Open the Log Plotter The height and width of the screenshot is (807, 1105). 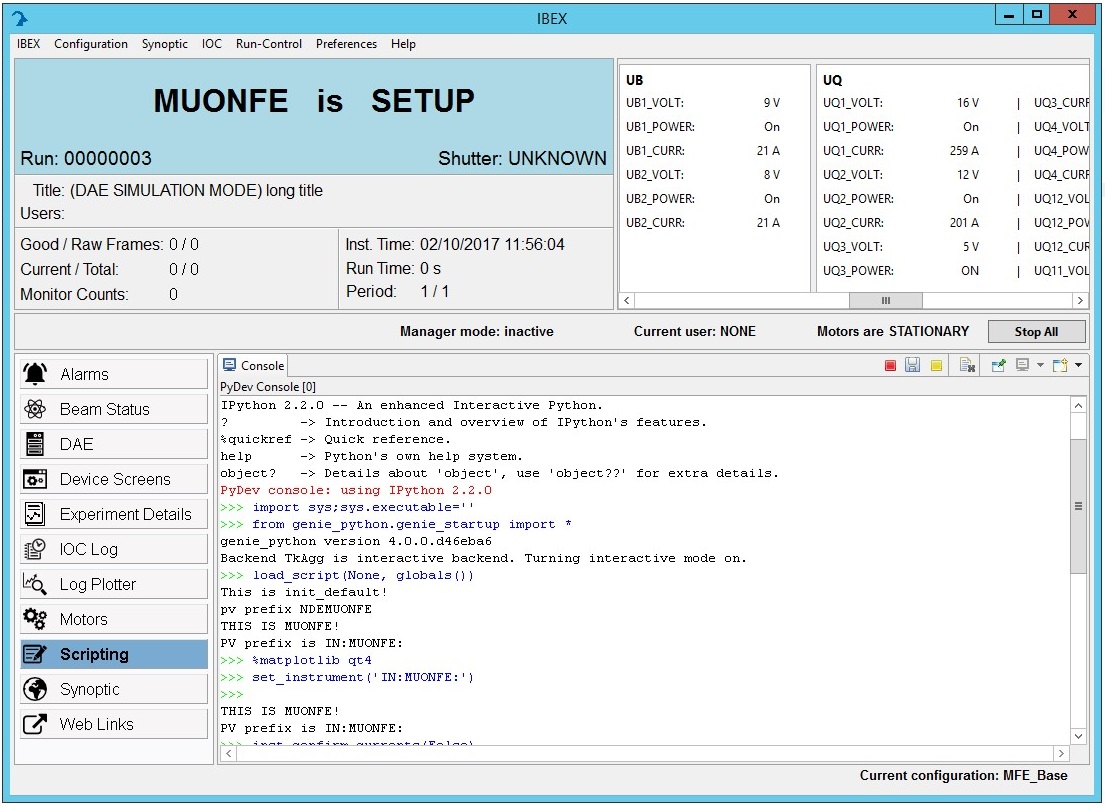[x=113, y=583]
